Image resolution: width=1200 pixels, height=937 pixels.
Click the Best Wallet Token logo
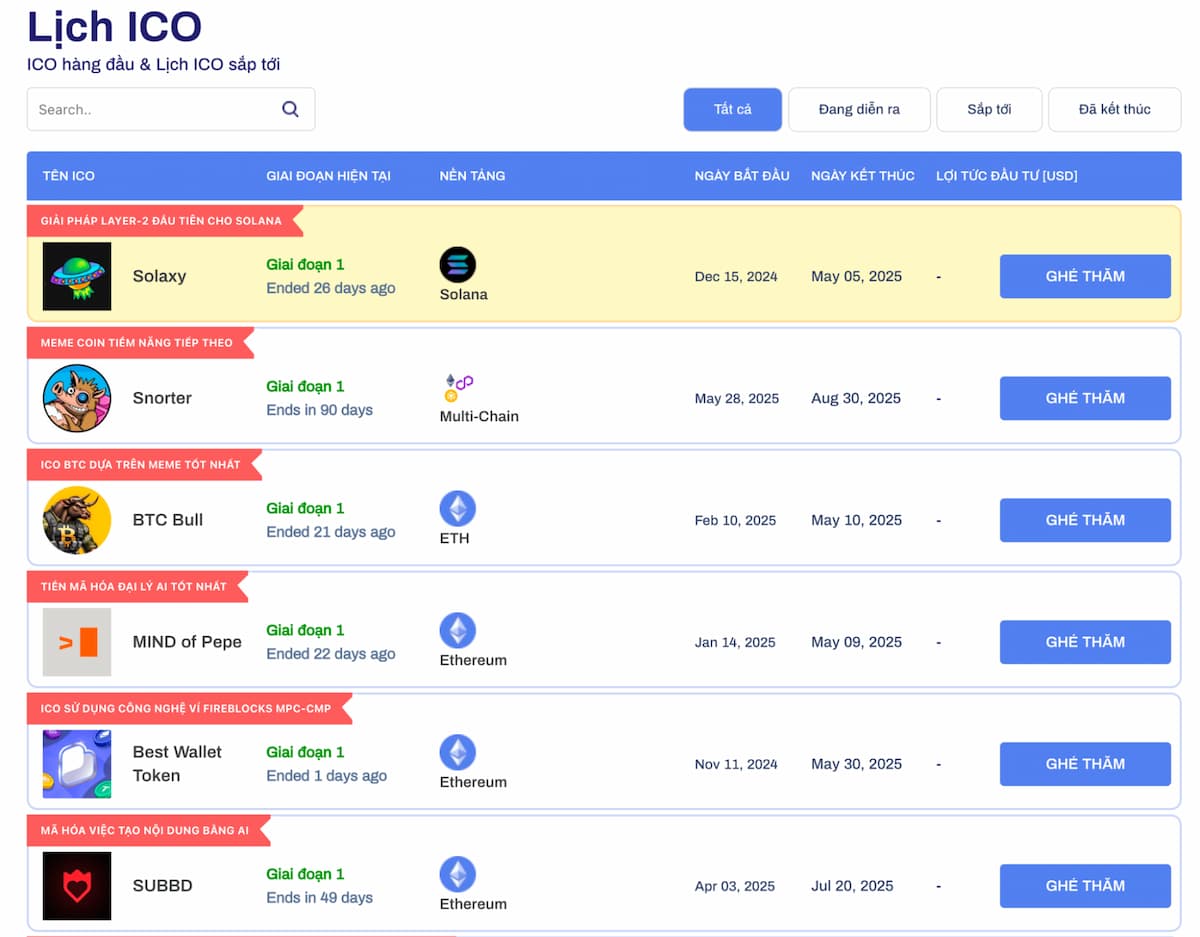pos(77,764)
